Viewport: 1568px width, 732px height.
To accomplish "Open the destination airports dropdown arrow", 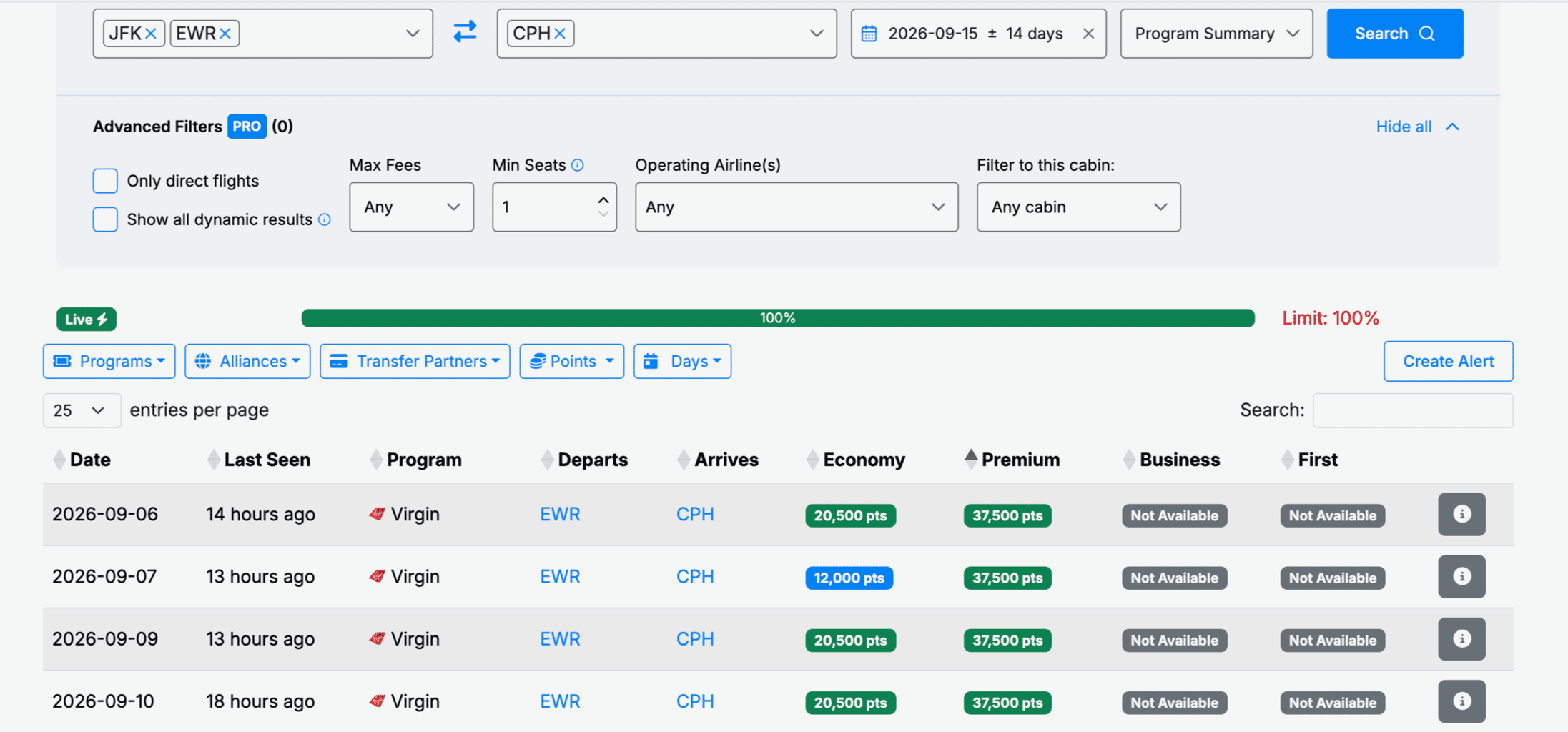I will click(817, 34).
